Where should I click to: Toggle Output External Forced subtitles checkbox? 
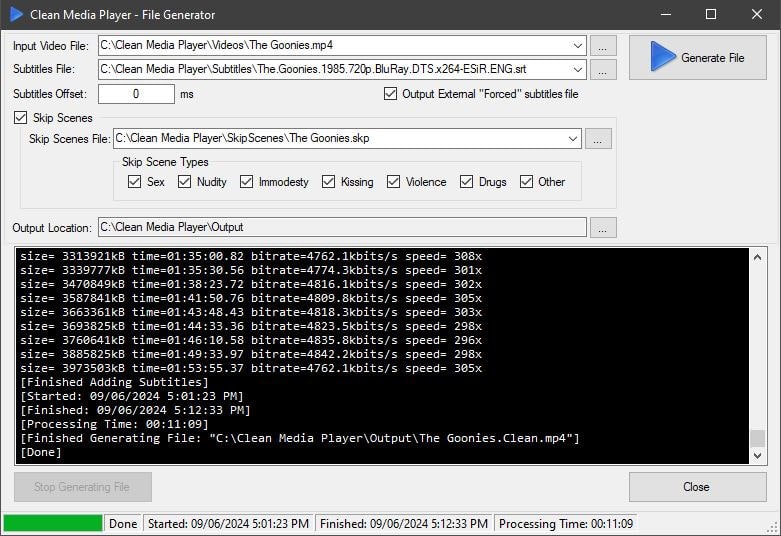390,94
